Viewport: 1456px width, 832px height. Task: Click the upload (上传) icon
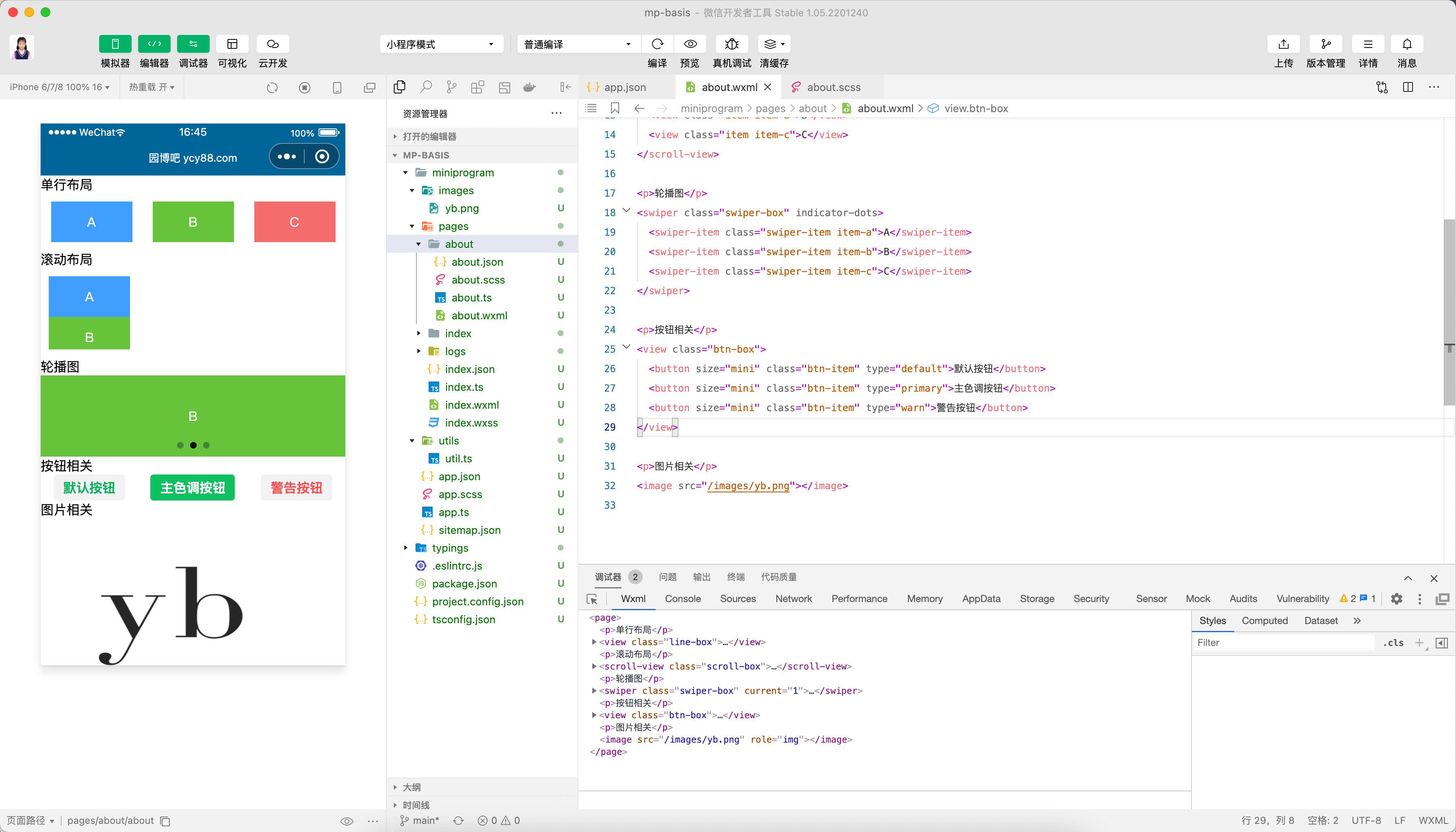1283,44
